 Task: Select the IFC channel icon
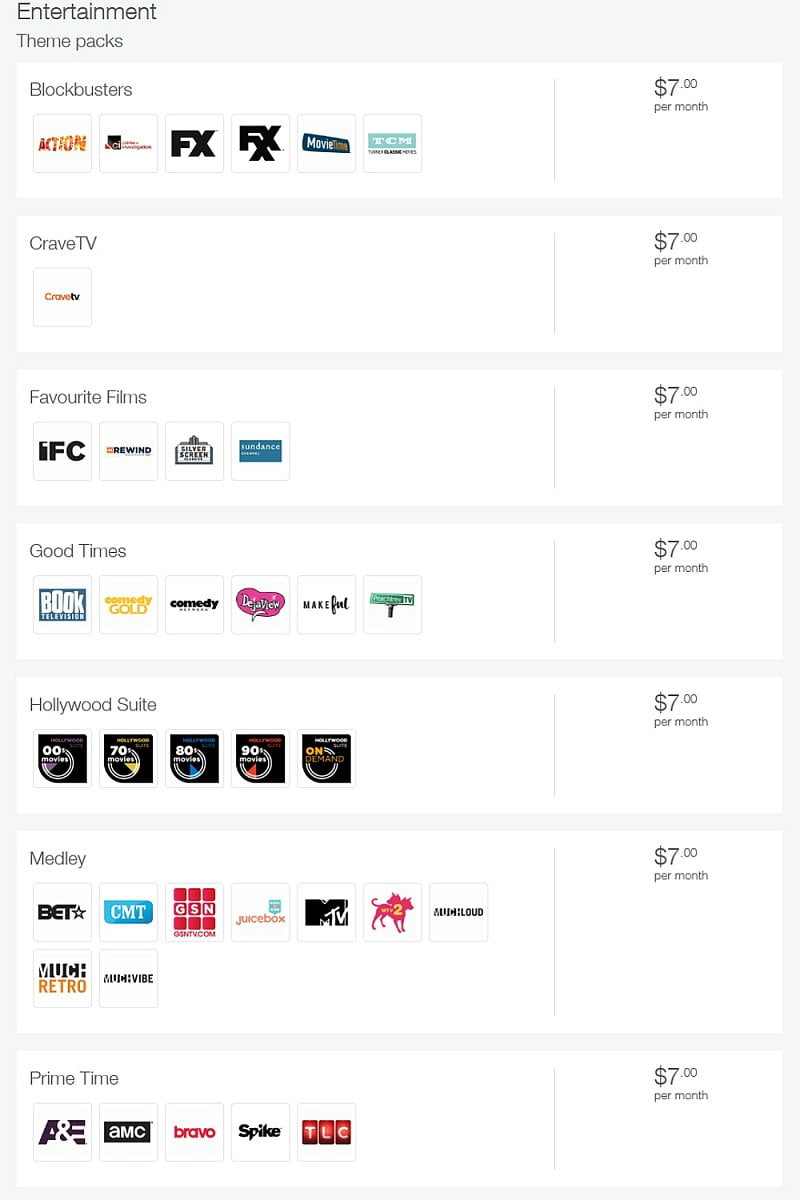[62, 451]
